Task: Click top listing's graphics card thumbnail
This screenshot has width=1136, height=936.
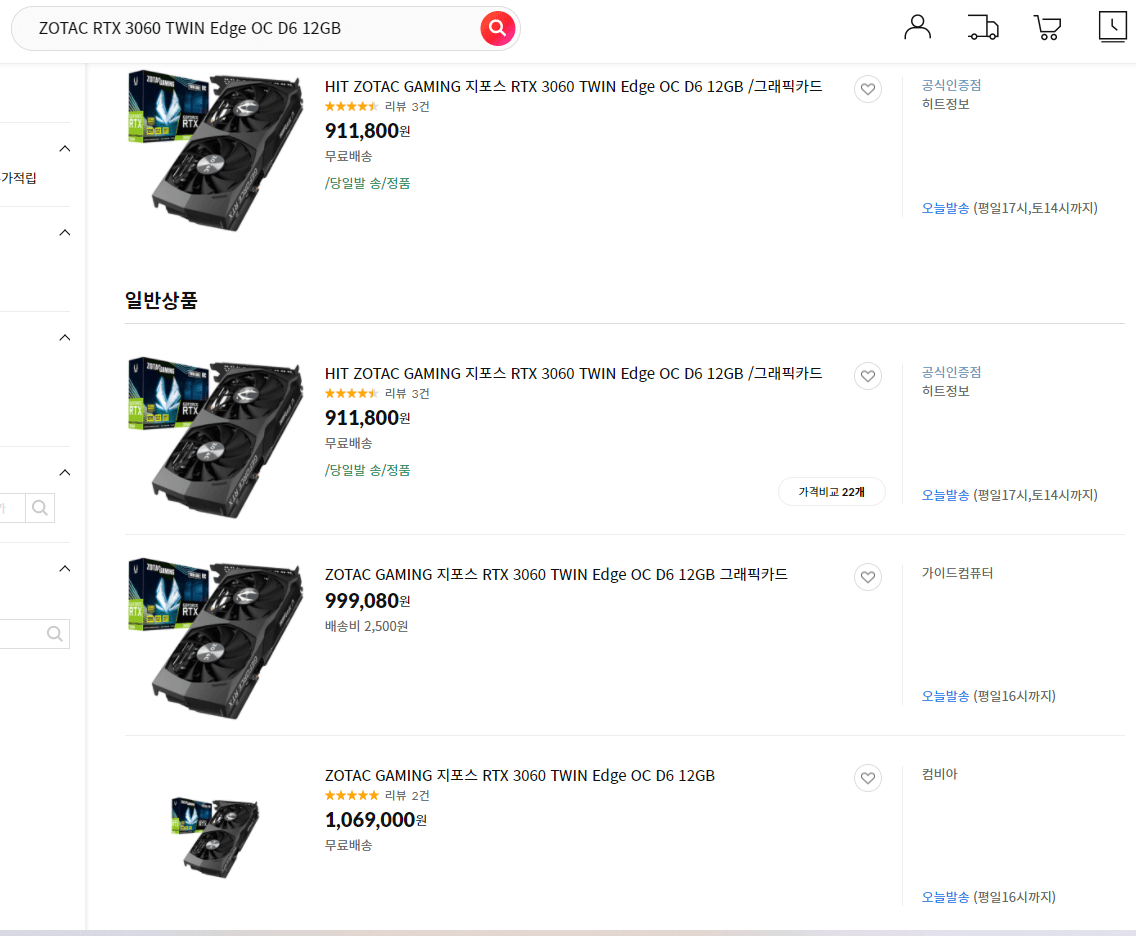Action: (x=215, y=151)
